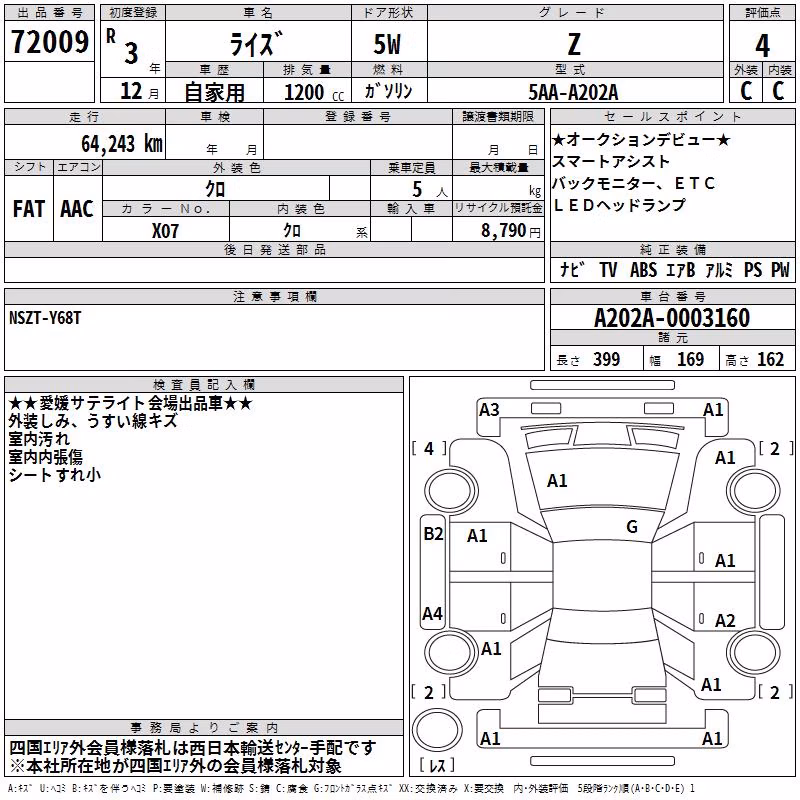The image size is (800, 800).
Task: Select shift value FAT
Action: [x=29, y=209]
